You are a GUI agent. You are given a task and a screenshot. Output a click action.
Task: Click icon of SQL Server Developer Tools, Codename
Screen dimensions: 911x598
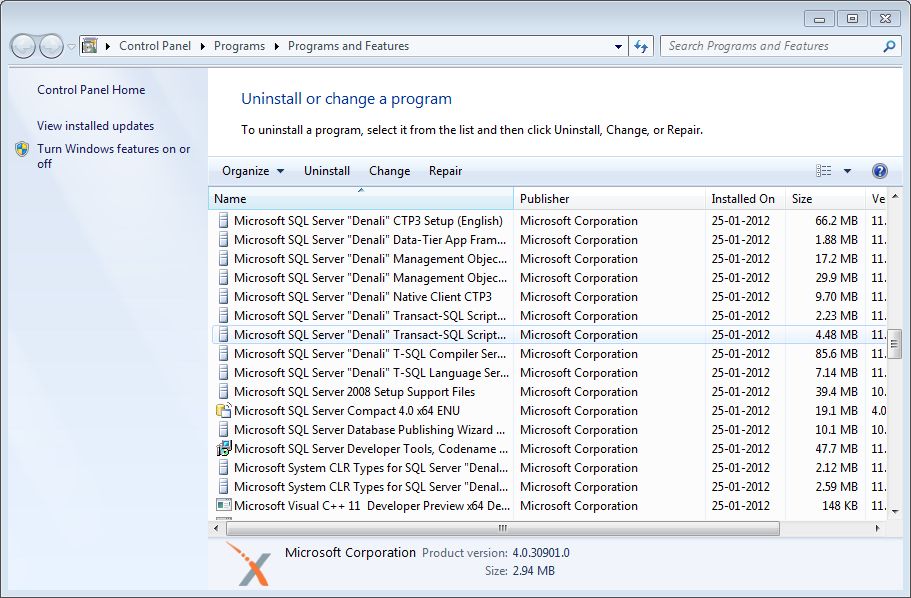click(x=224, y=448)
